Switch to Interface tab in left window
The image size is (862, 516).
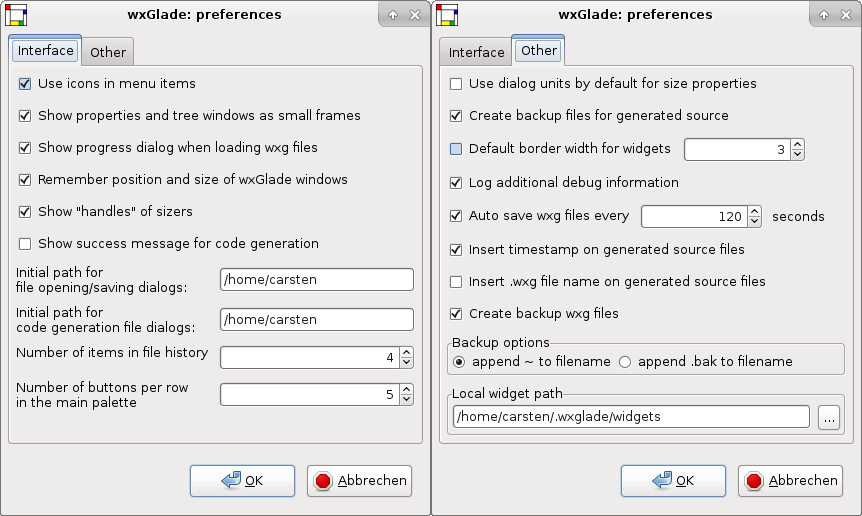click(x=45, y=51)
